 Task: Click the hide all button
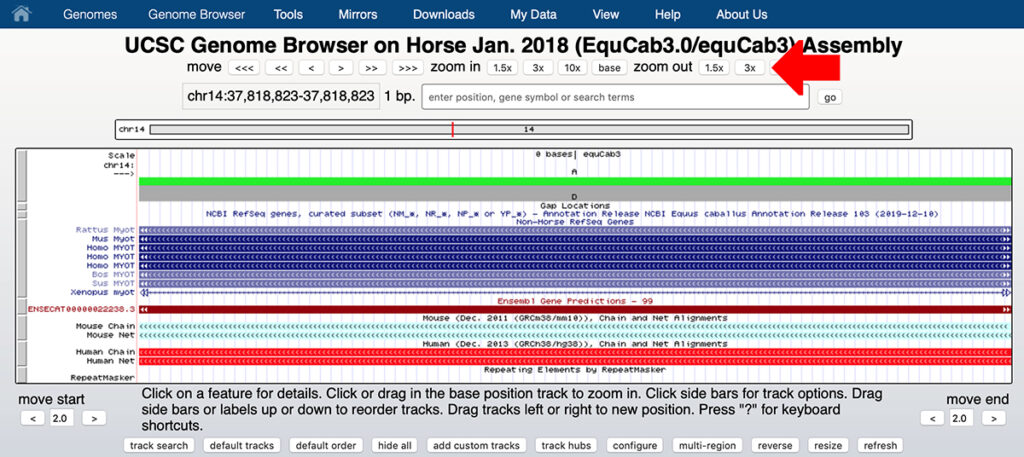coord(395,445)
